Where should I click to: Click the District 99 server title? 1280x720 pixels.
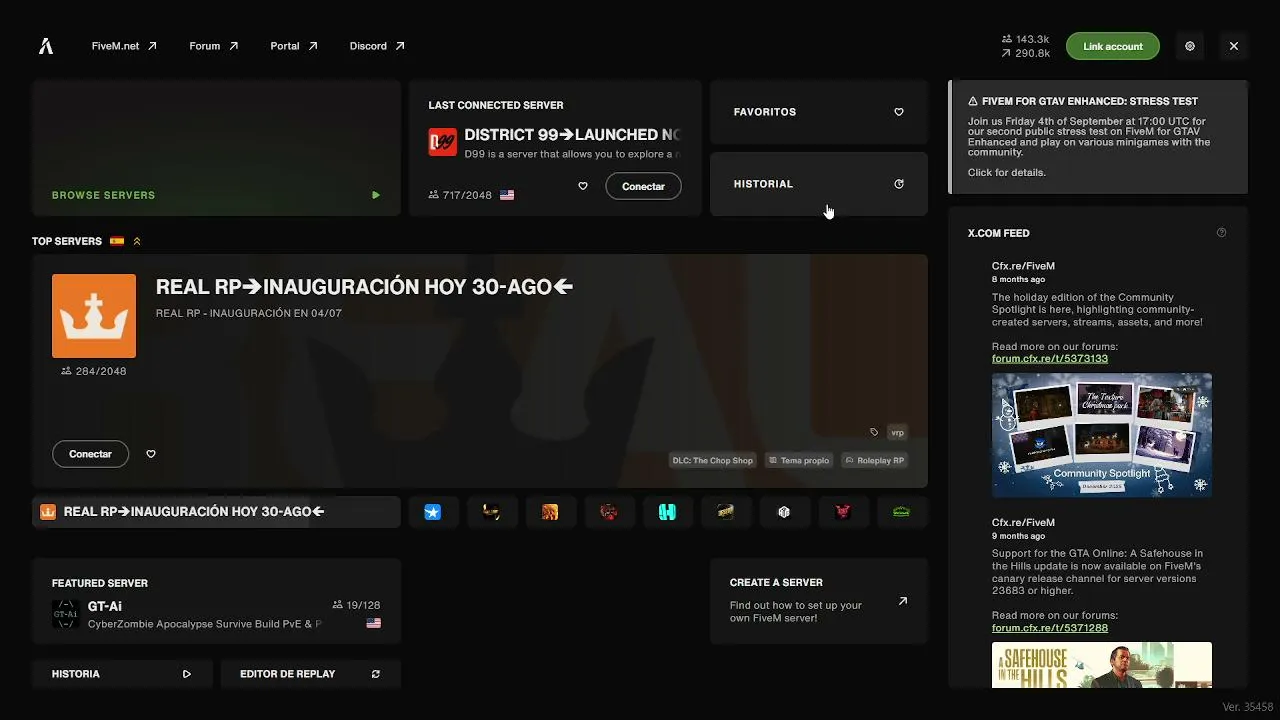[x=572, y=135]
